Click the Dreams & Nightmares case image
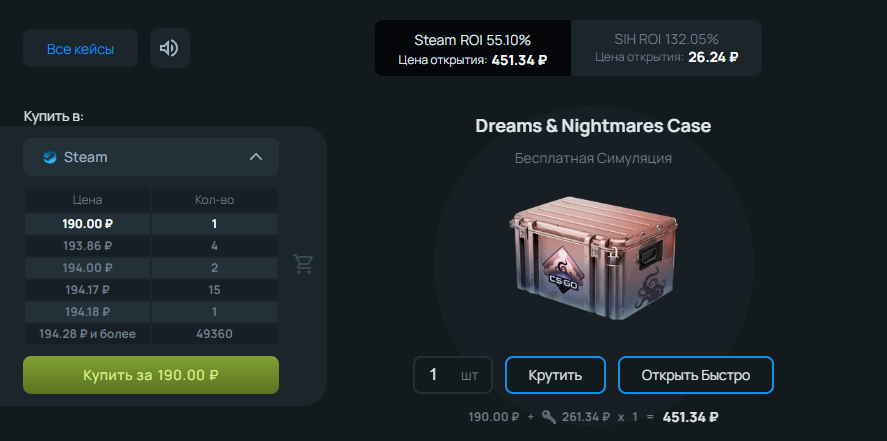This screenshot has width=887, height=441. click(x=593, y=259)
